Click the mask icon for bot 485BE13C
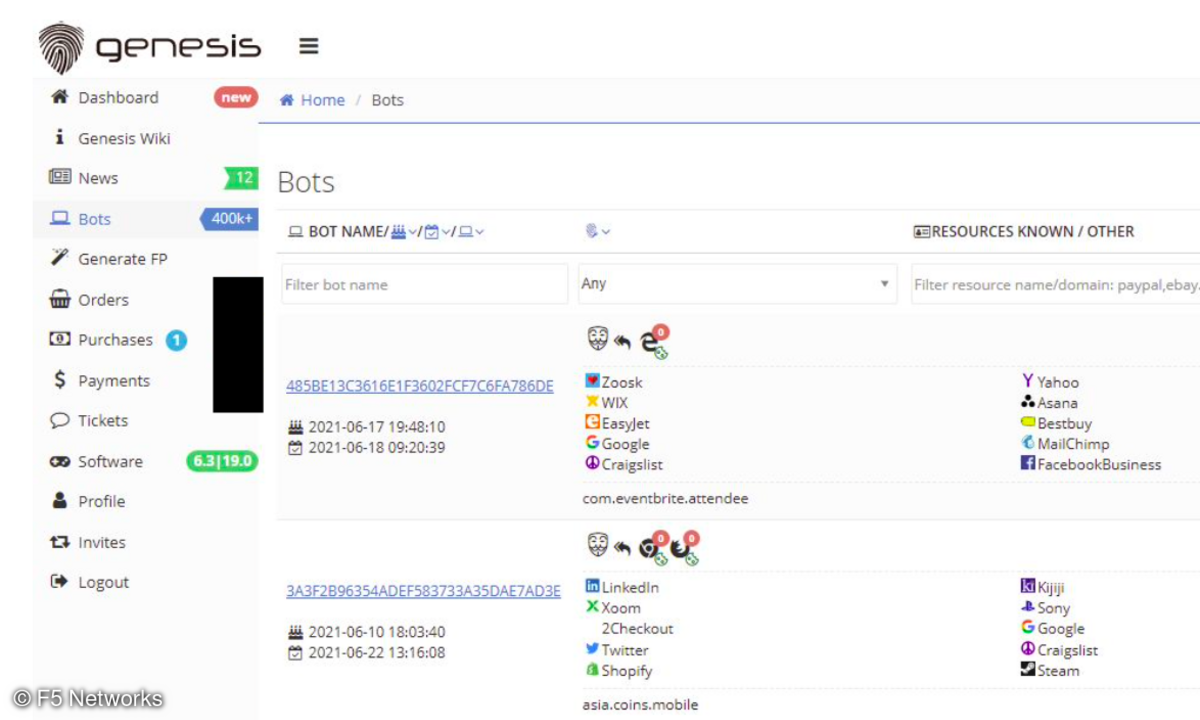The image size is (1200, 720). click(x=597, y=339)
